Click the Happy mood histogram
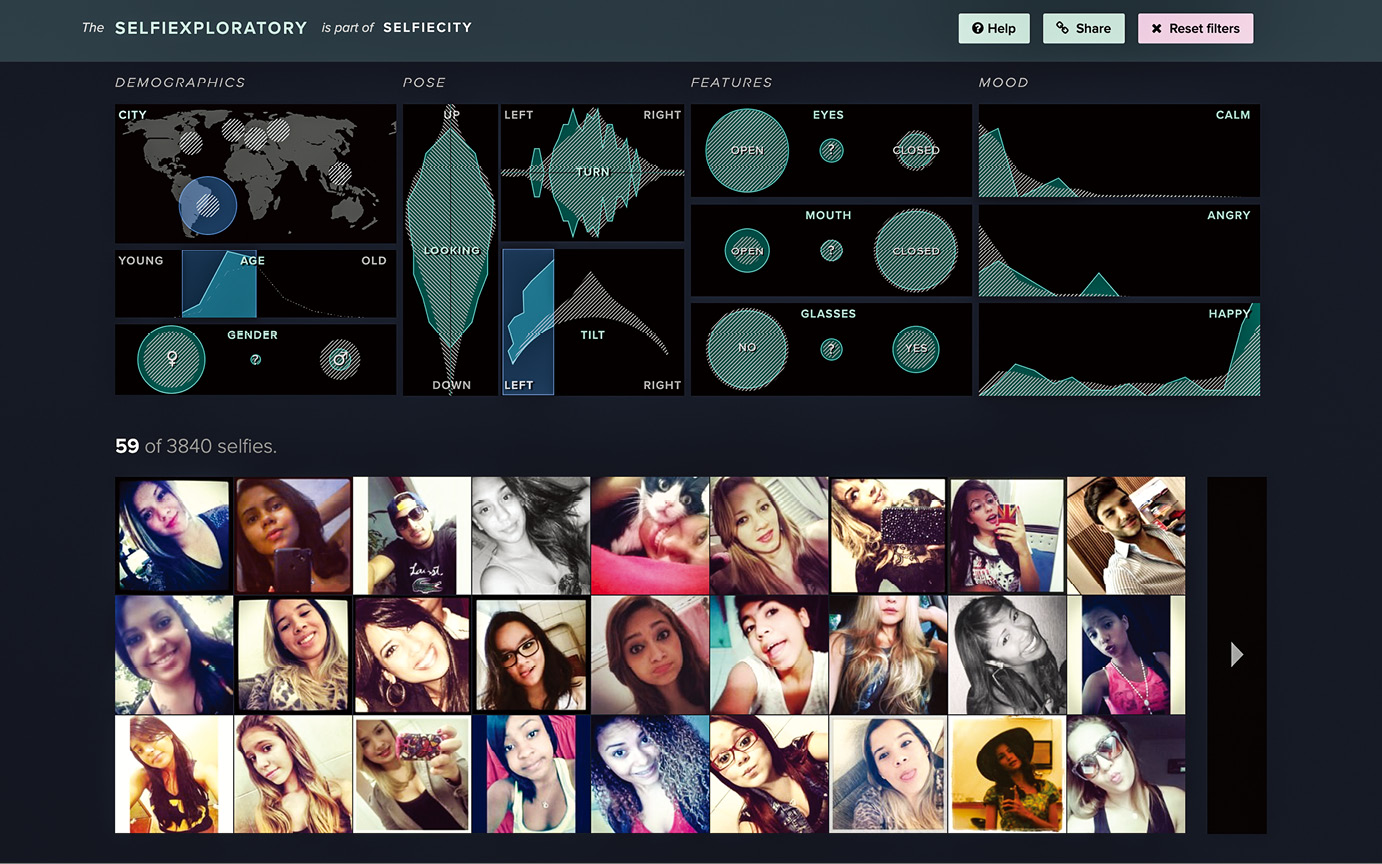 coord(1119,349)
